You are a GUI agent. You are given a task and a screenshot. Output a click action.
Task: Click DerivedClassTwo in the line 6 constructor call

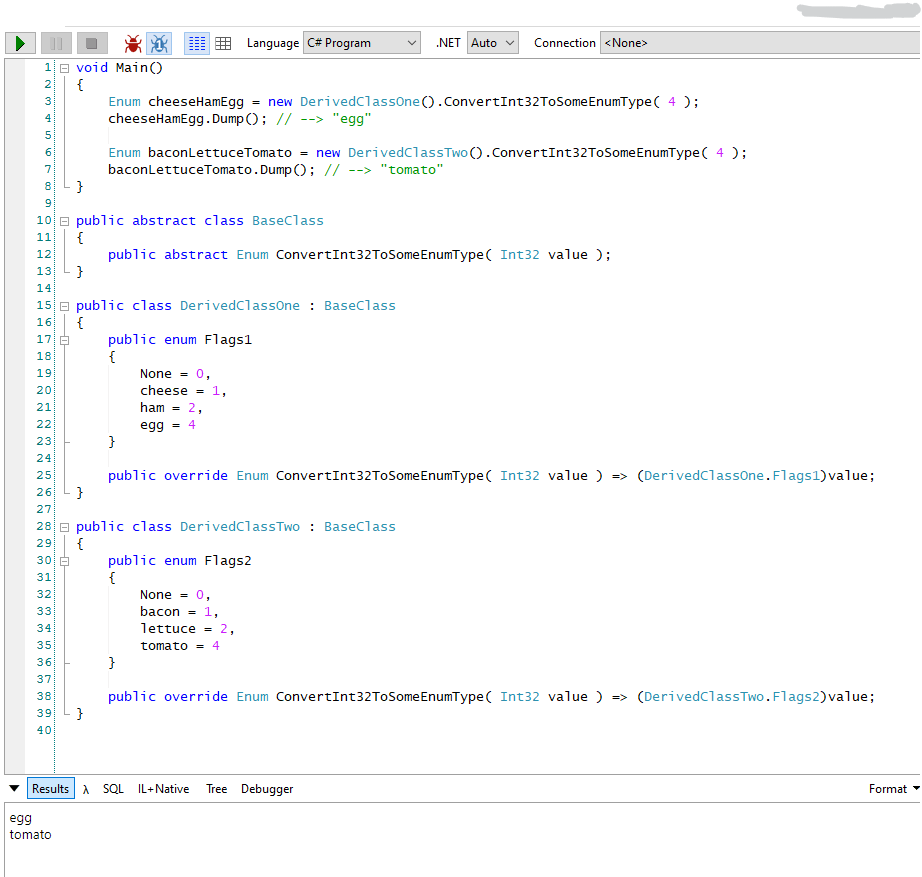408,153
